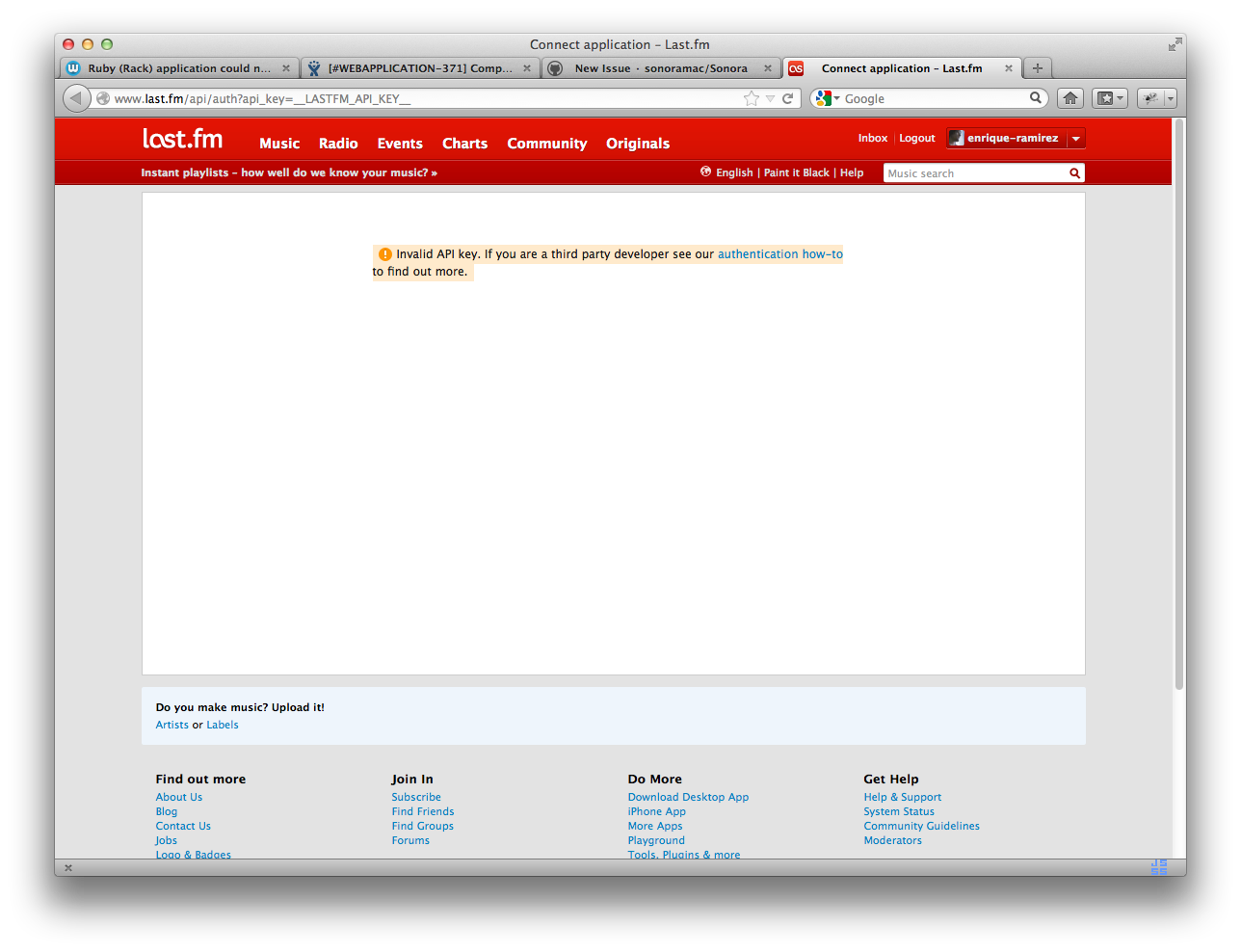
Task: Click the enrique-ramirez profile name
Action: (1013, 138)
